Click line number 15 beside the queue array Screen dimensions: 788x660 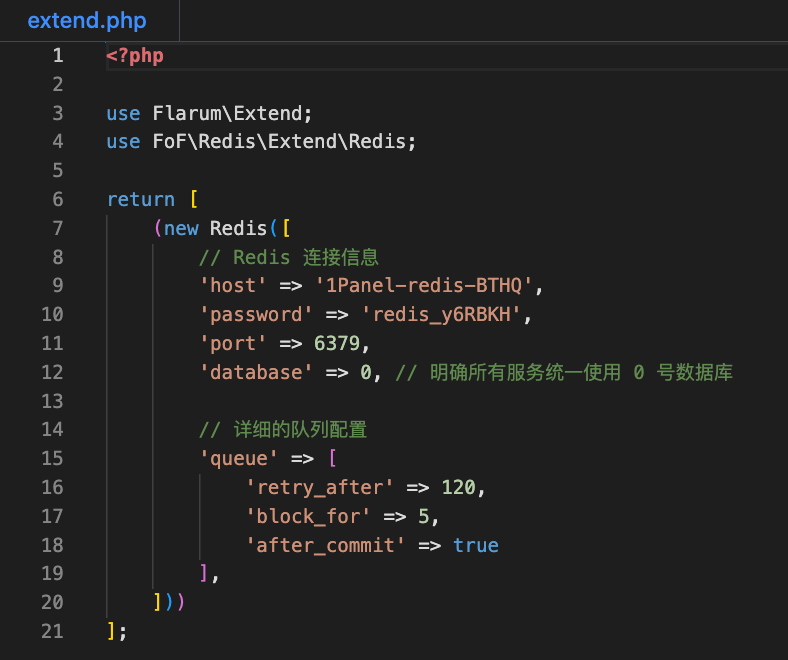[x=52, y=459]
